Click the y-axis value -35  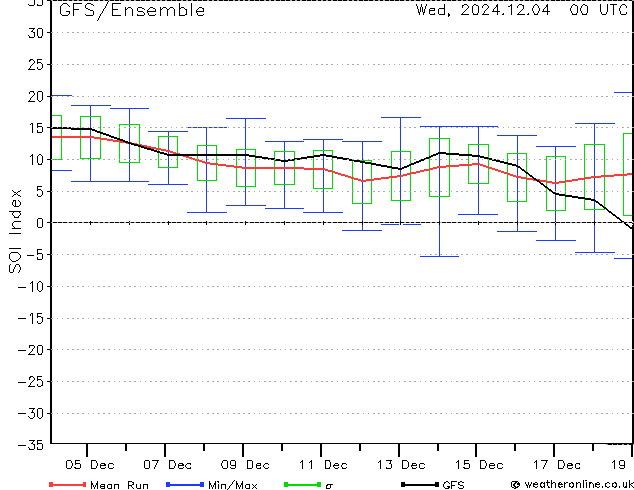pos(31,445)
